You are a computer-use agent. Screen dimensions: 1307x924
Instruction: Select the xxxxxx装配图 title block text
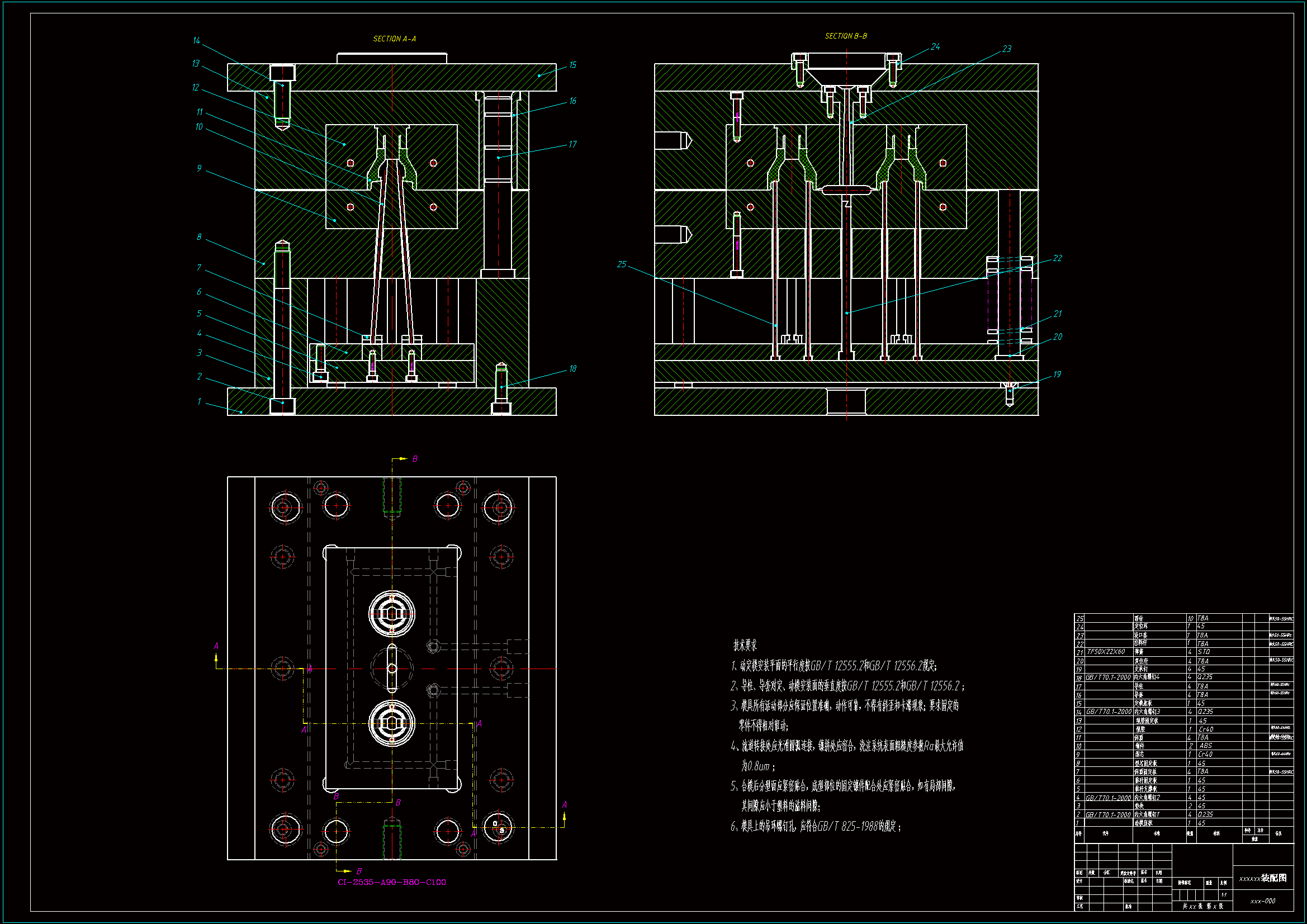point(1263,878)
